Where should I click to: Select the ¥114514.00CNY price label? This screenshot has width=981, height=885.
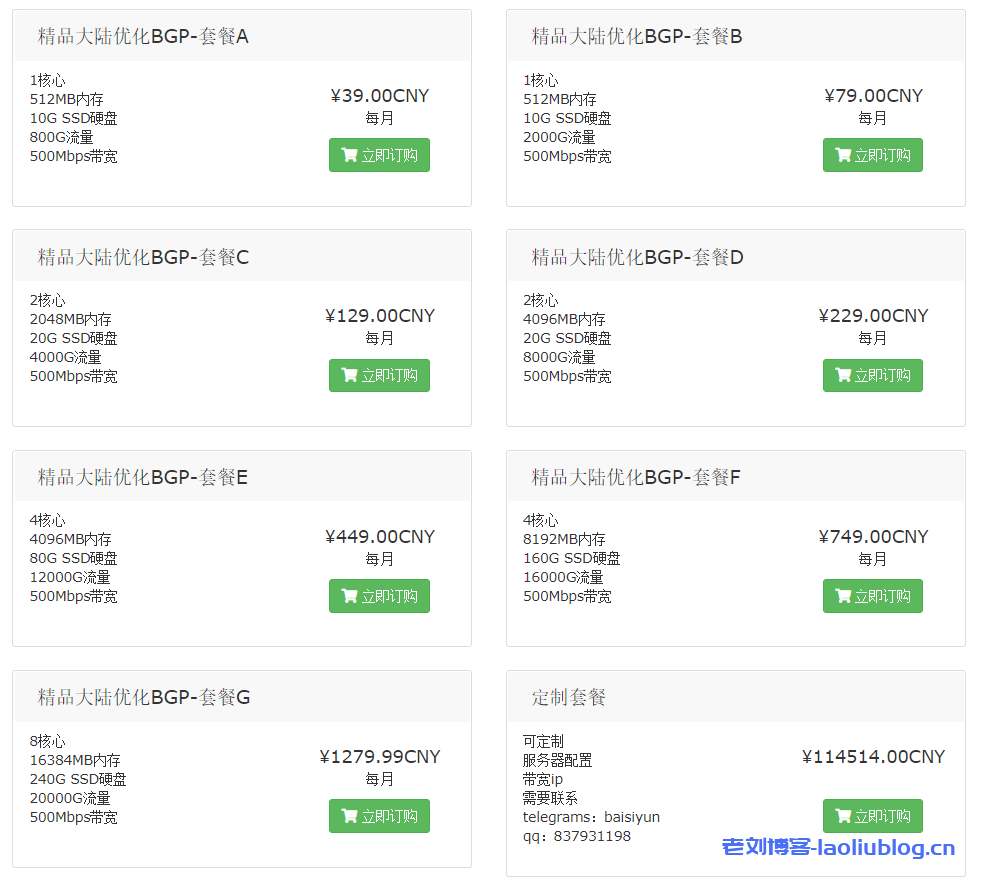click(873, 757)
